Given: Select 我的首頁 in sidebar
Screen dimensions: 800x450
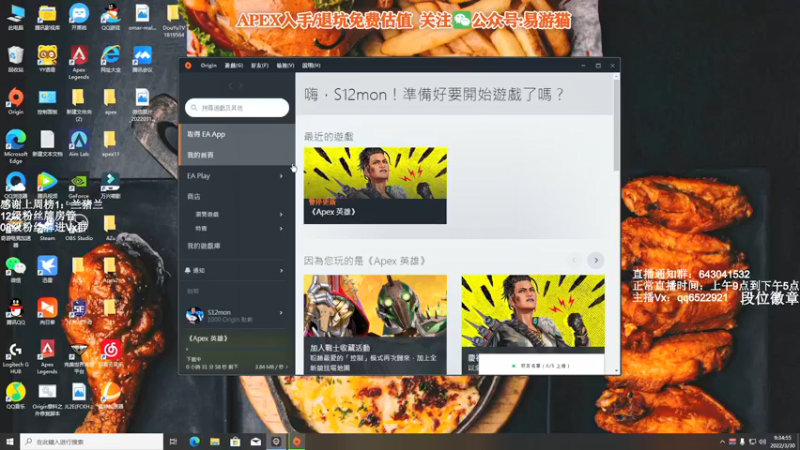Looking at the screenshot, I should (237, 155).
